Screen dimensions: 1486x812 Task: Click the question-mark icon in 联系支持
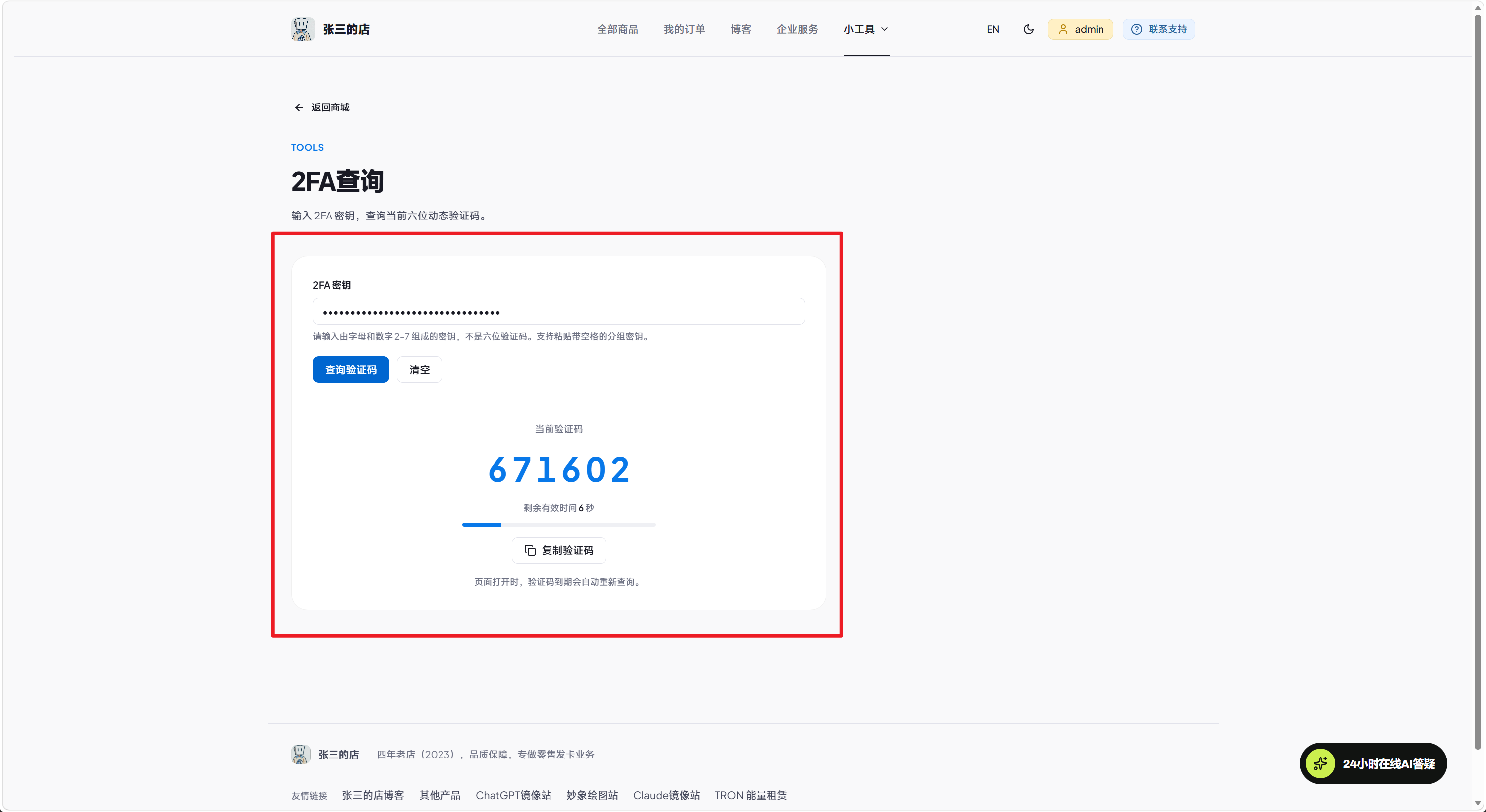click(x=1136, y=29)
